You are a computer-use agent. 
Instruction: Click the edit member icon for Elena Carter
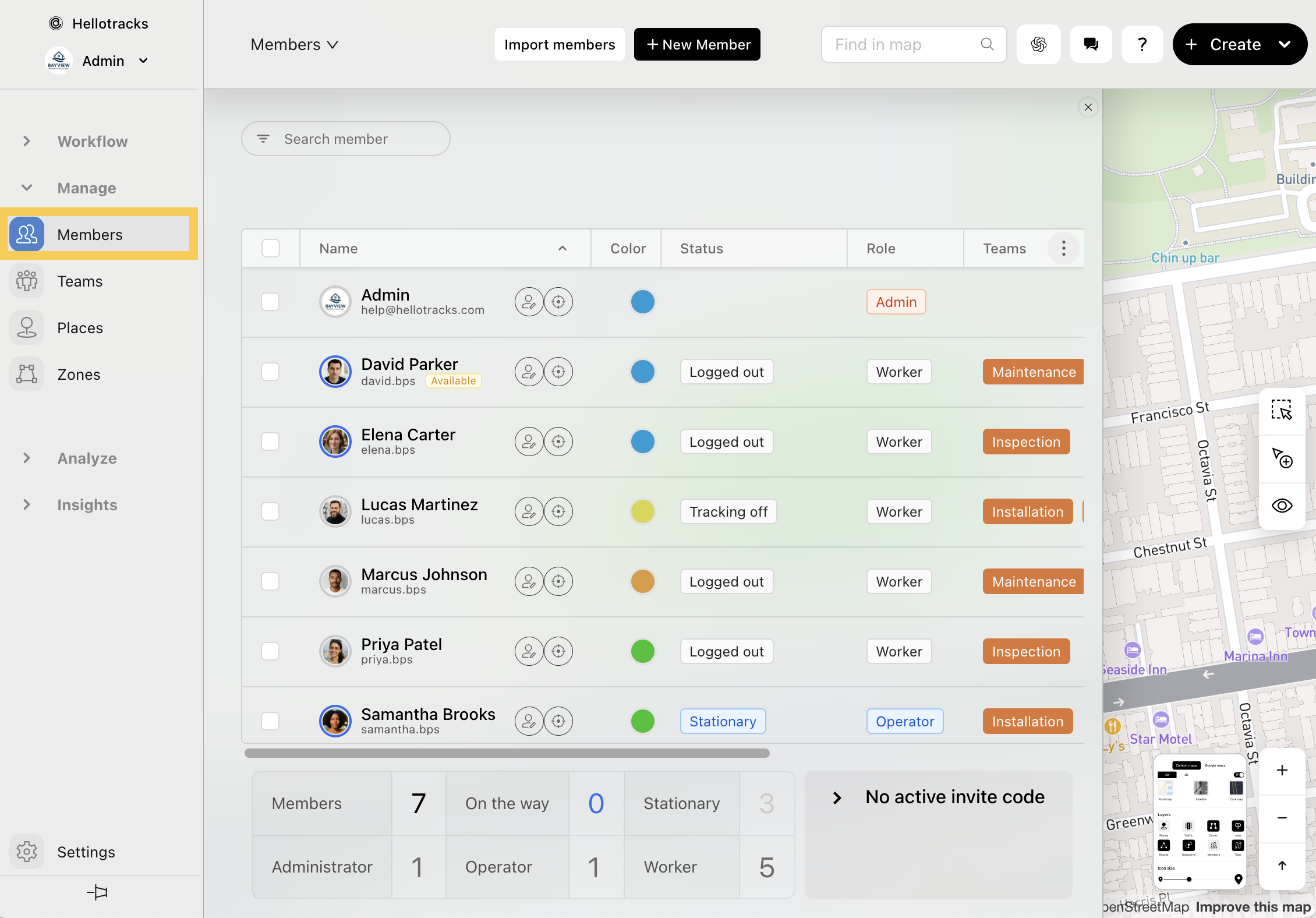(529, 442)
